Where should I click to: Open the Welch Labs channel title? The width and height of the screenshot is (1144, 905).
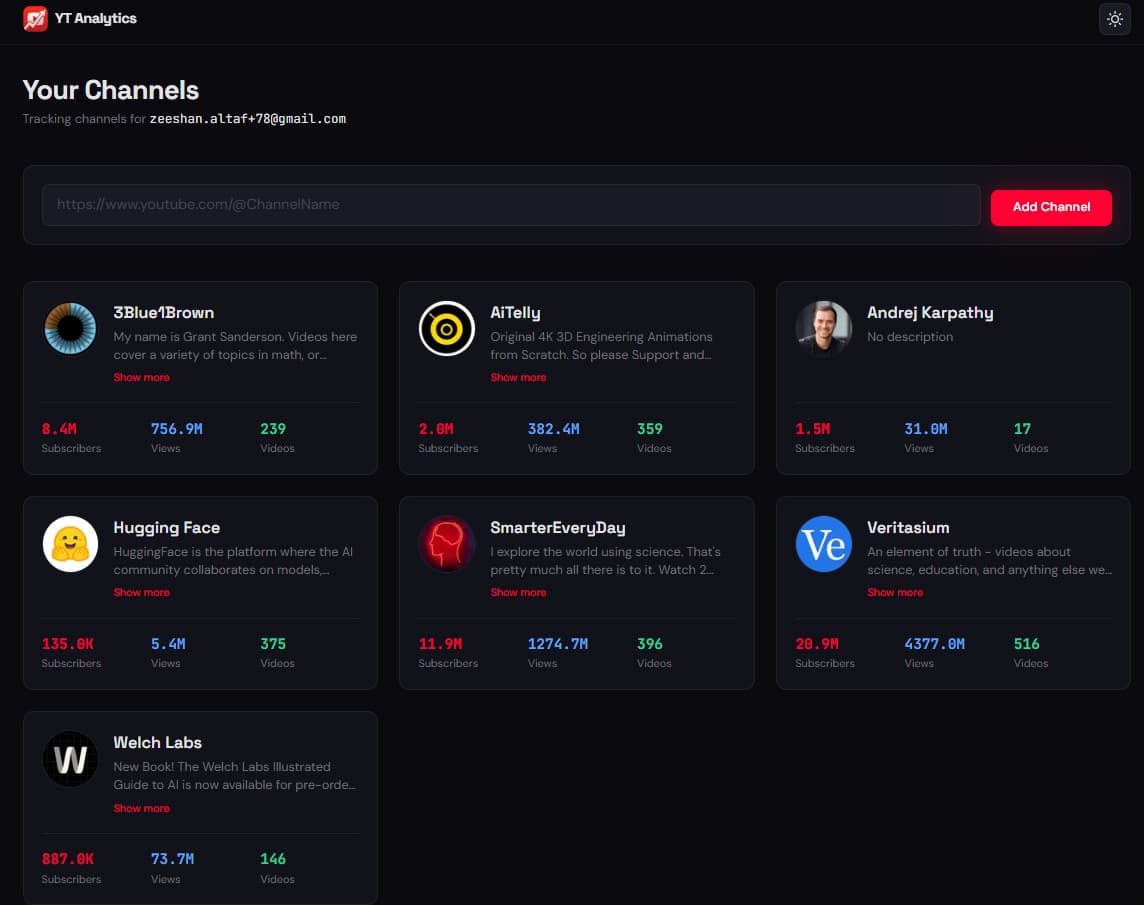coord(158,743)
